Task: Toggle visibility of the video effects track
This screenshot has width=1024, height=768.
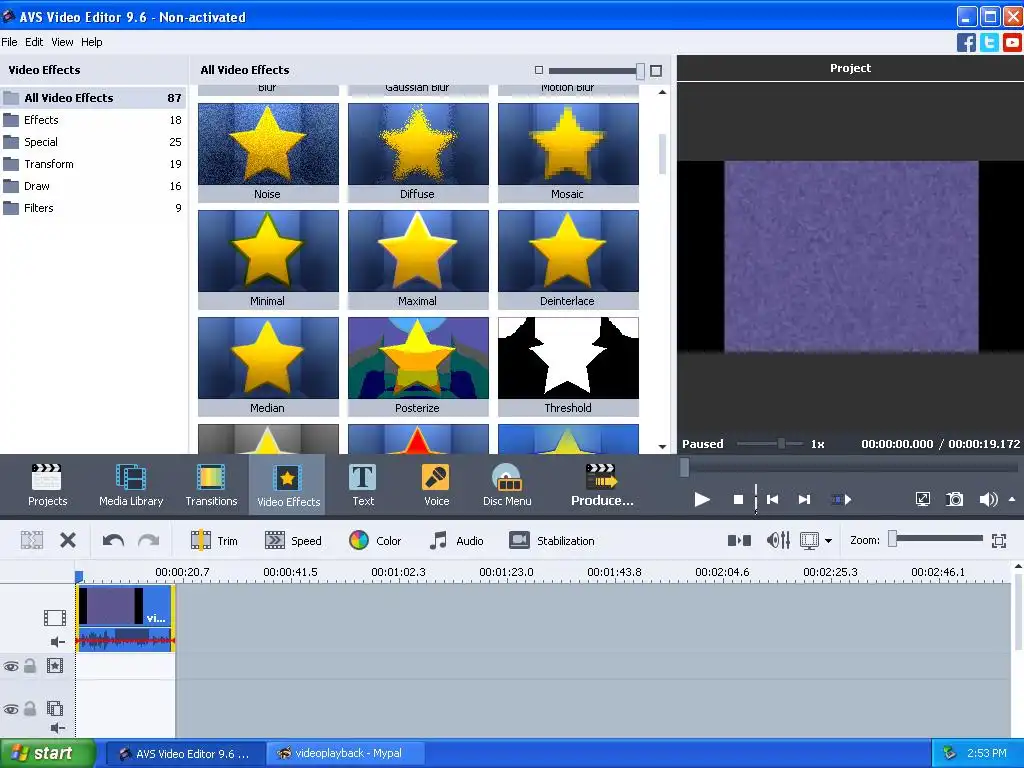Action: click(x=10, y=666)
